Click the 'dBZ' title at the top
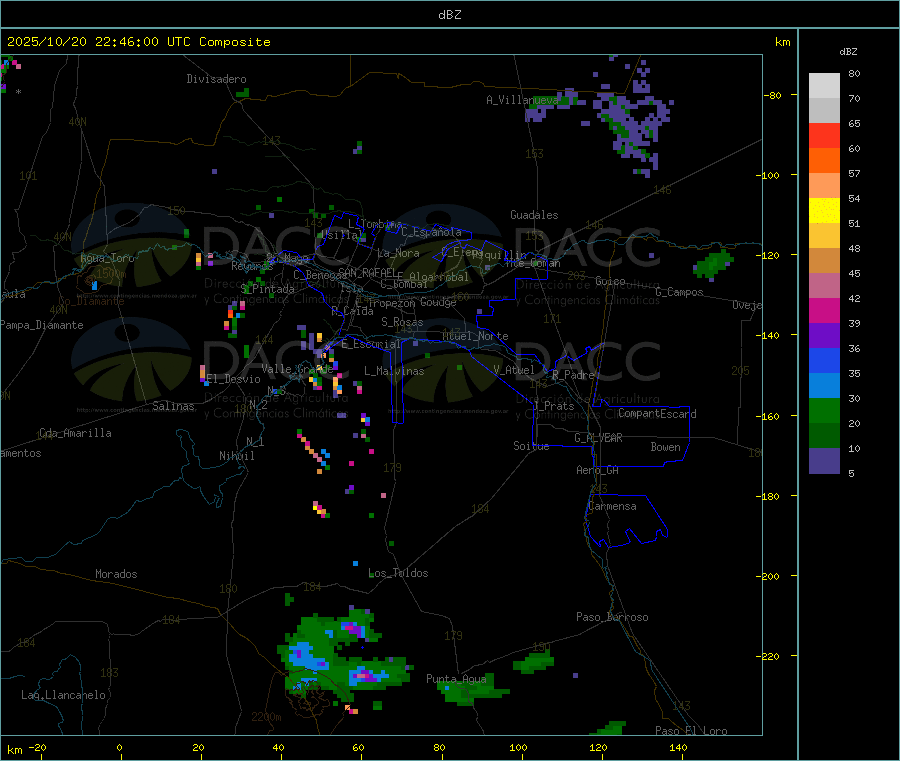The width and height of the screenshot is (900, 761). coord(449,15)
